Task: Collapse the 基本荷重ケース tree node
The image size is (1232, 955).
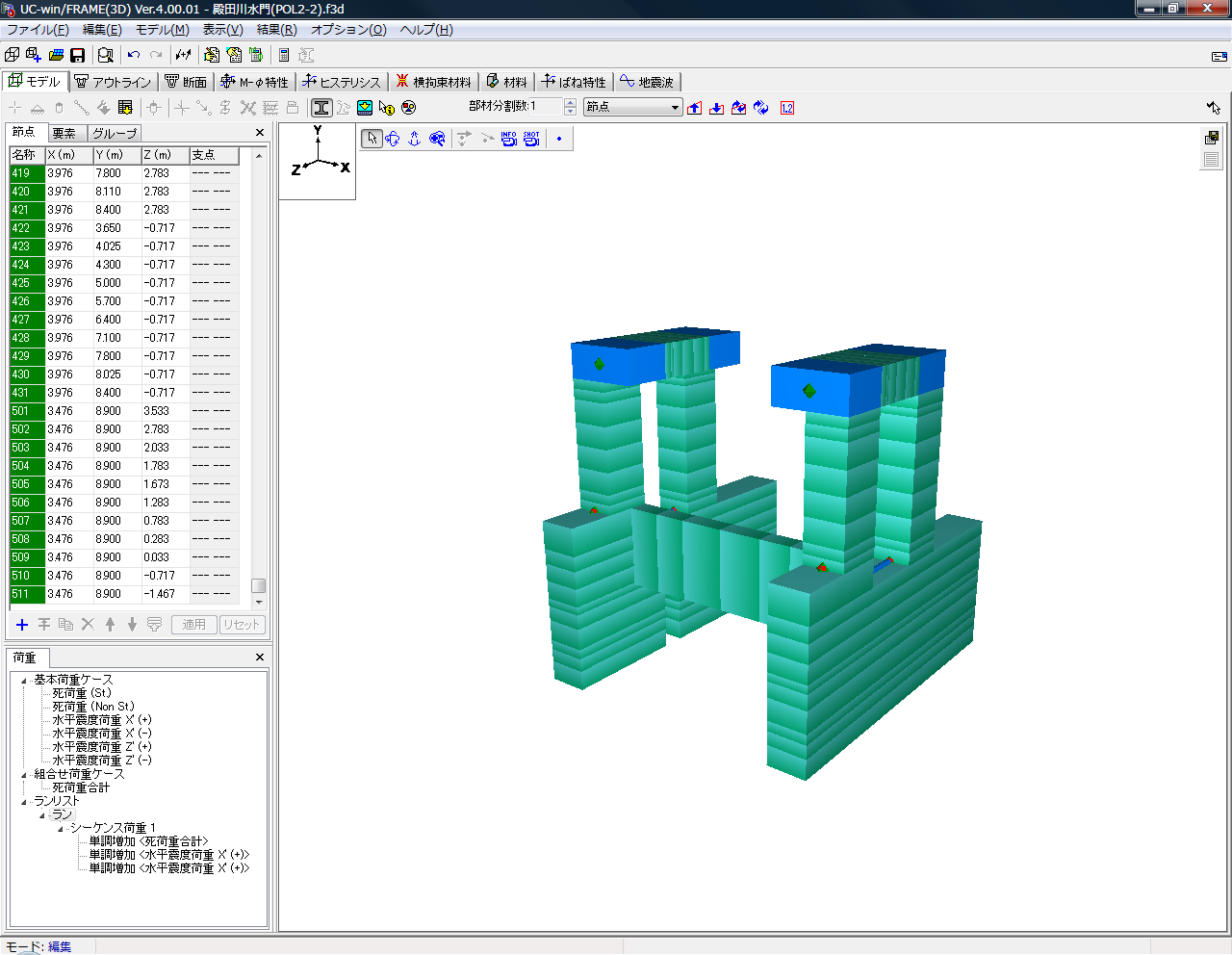Action: pos(24,681)
